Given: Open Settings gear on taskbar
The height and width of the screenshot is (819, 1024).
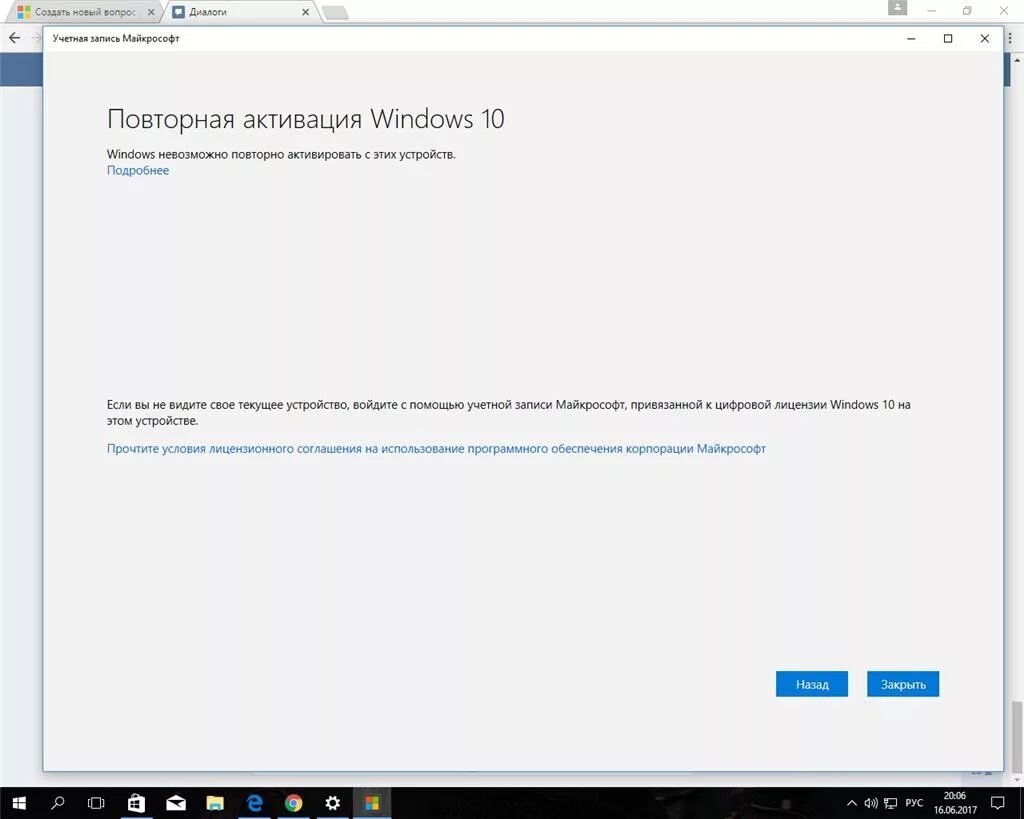Looking at the screenshot, I should pyautogui.click(x=332, y=803).
